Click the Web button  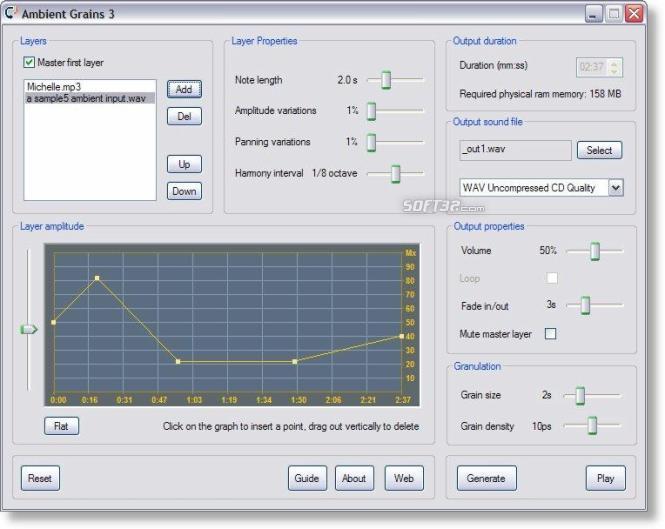[404, 478]
